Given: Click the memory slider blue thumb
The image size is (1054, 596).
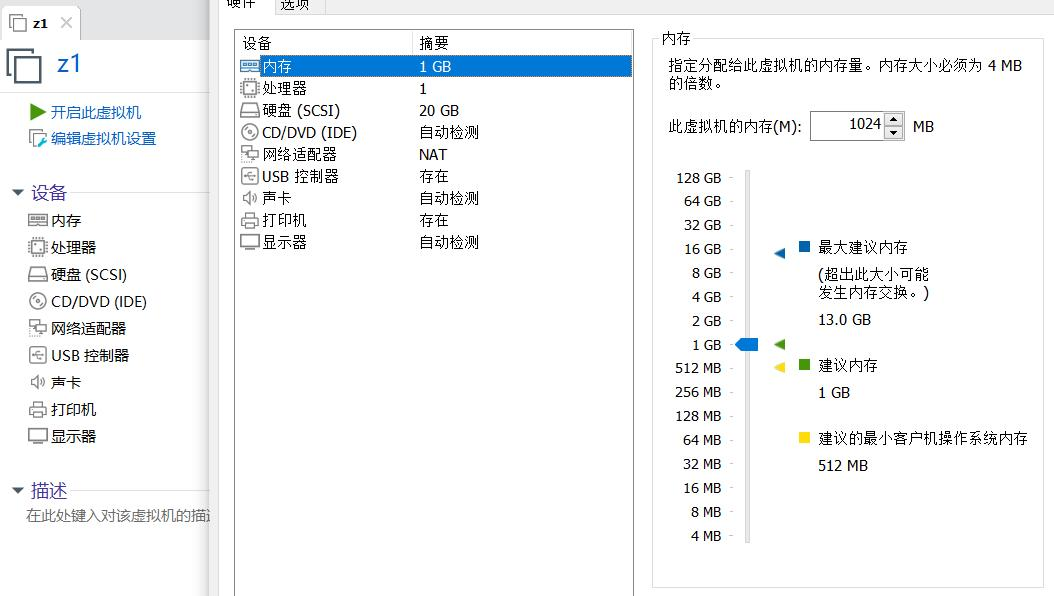Looking at the screenshot, I should tap(747, 344).
